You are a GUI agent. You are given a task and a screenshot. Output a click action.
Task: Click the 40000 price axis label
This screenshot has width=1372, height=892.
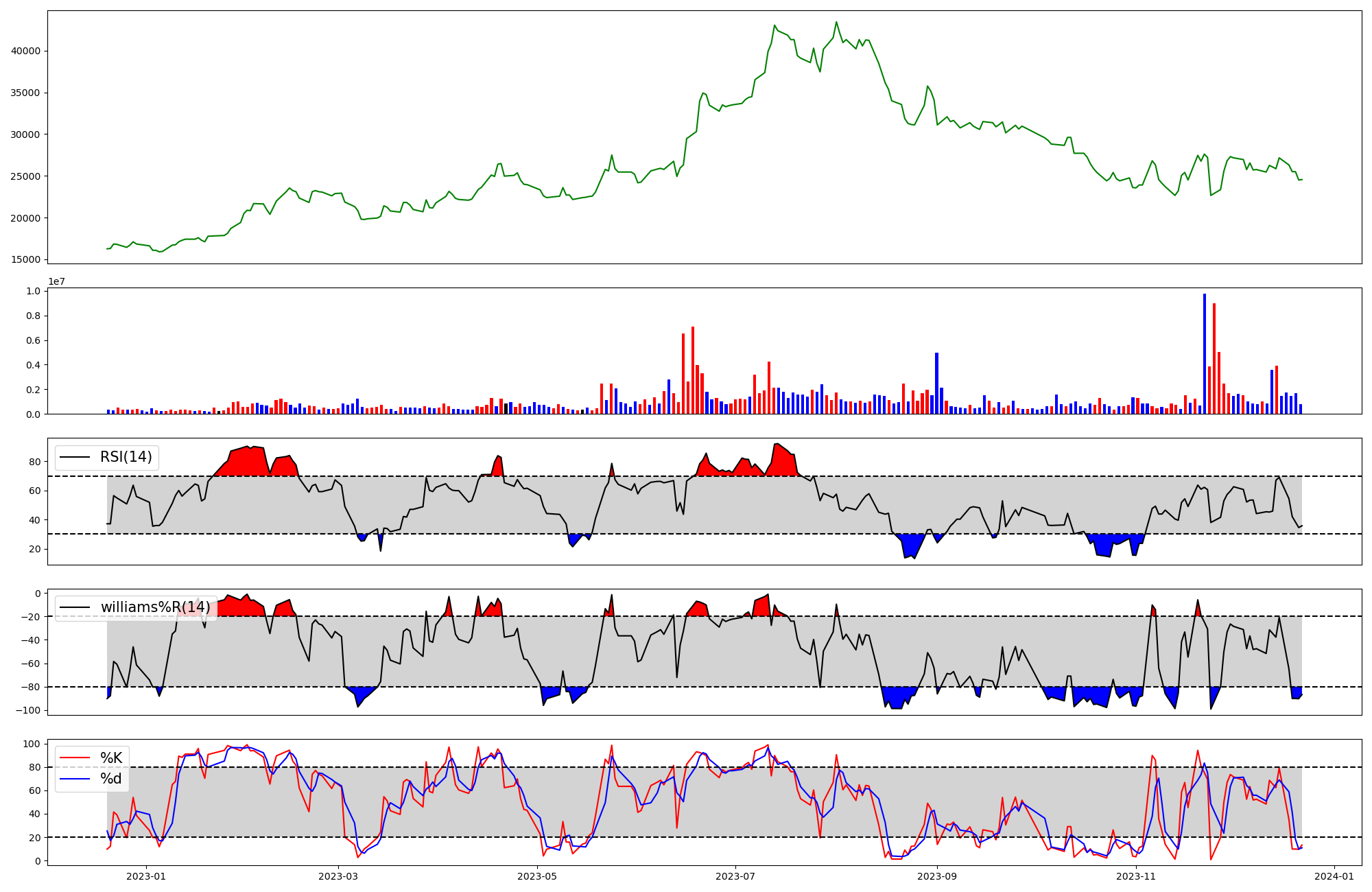coord(26,51)
